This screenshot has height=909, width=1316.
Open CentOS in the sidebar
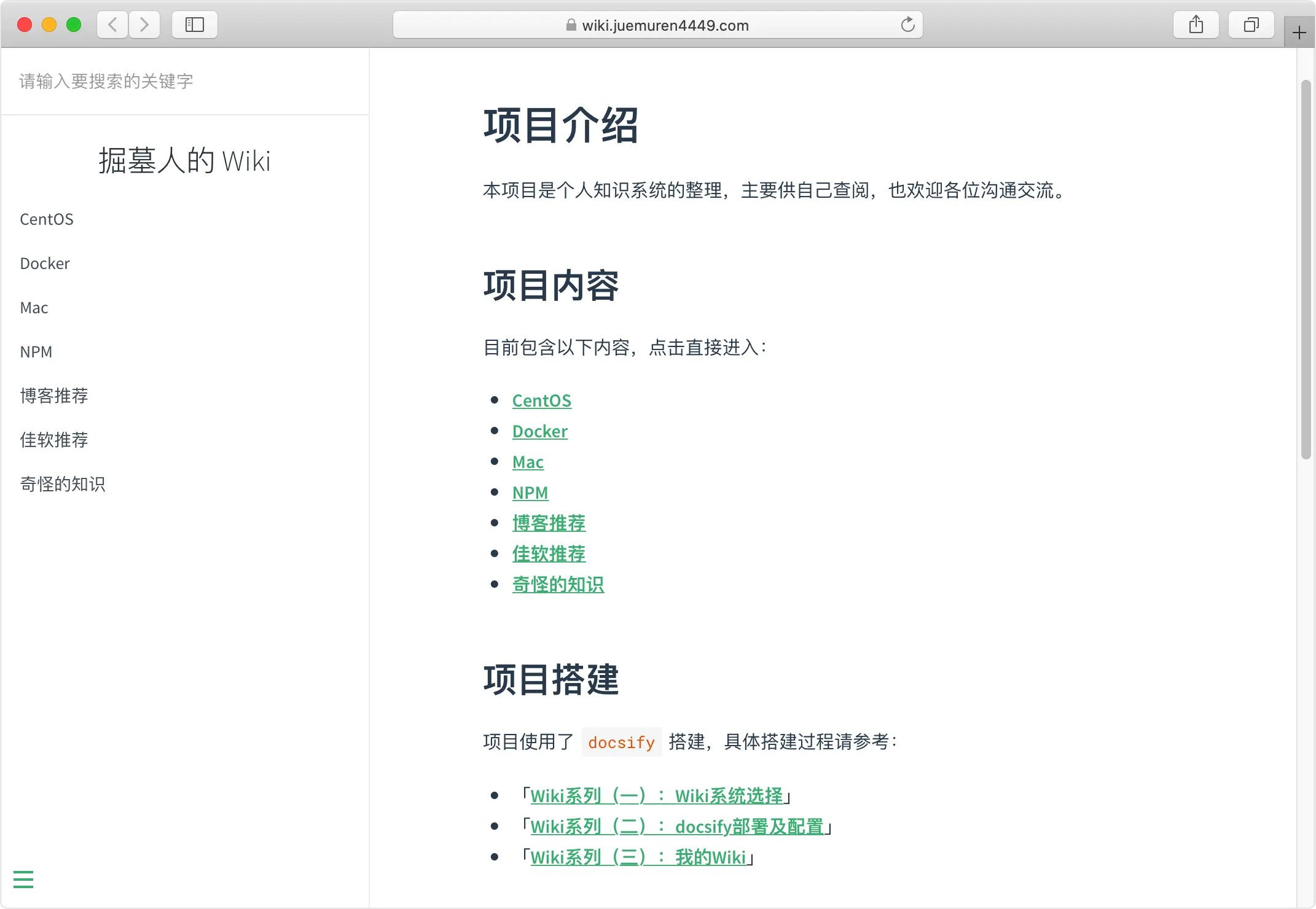click(x=47, y=219)
